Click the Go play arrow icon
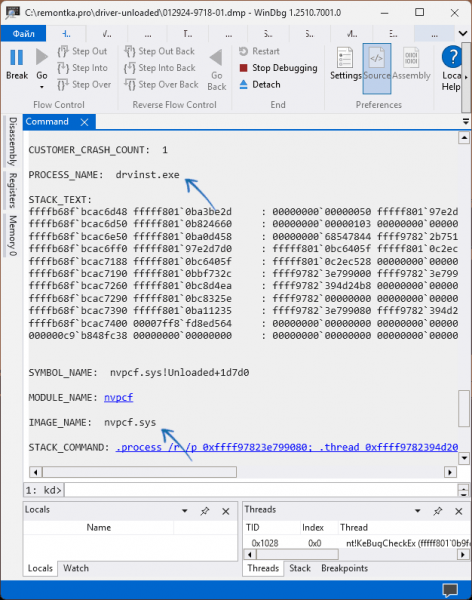Screen dimensions: 472x600 (x=41, y=57)
